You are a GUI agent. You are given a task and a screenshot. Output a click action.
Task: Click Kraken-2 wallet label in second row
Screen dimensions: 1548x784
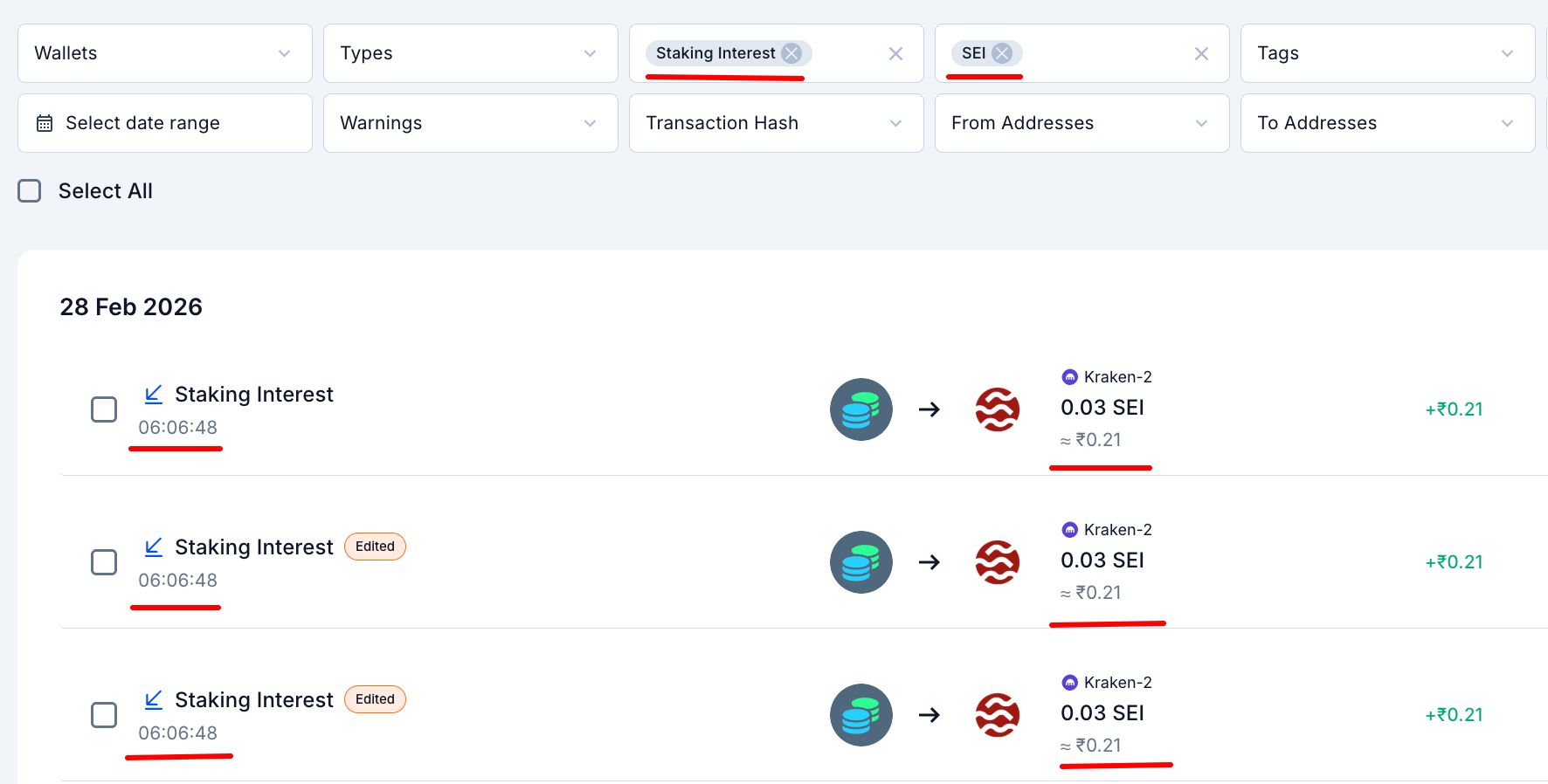[x=1118, y=530]
